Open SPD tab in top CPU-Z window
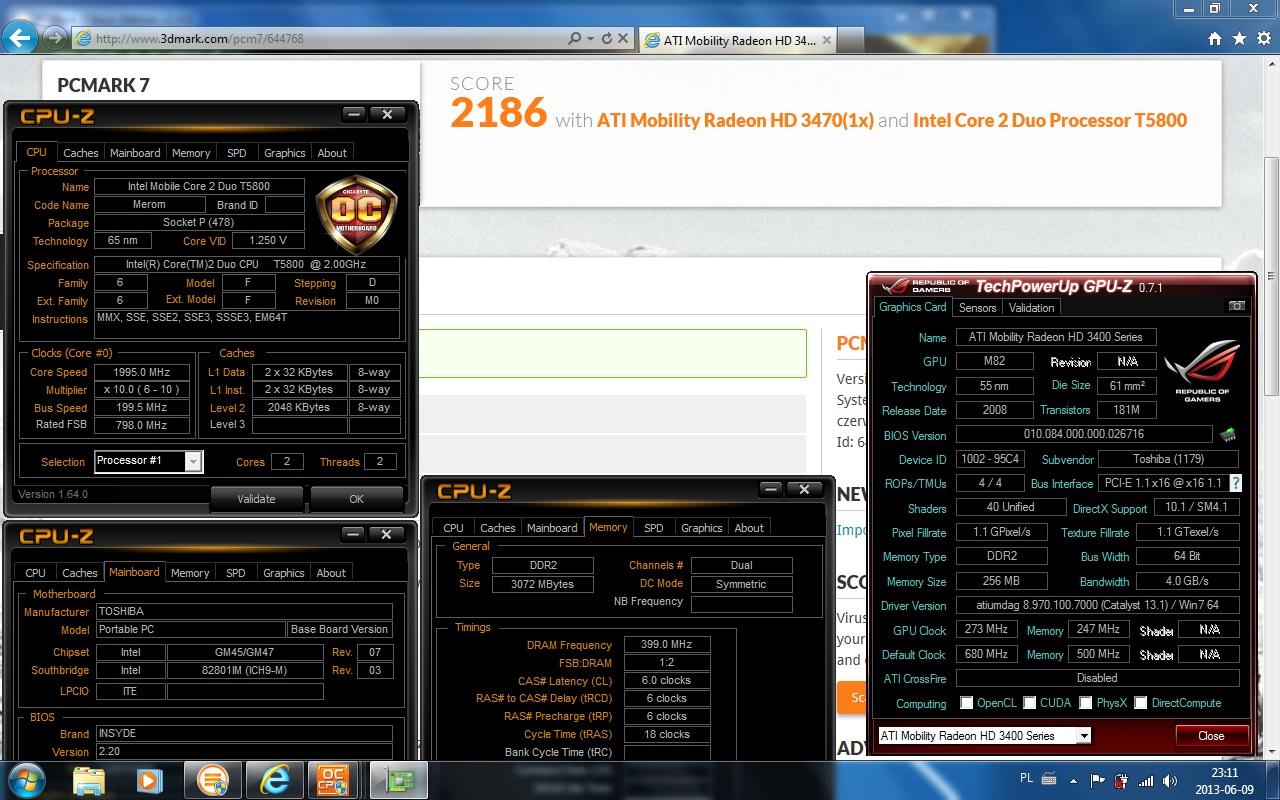This screenshot has width=1280, height=800. point(236,153)
